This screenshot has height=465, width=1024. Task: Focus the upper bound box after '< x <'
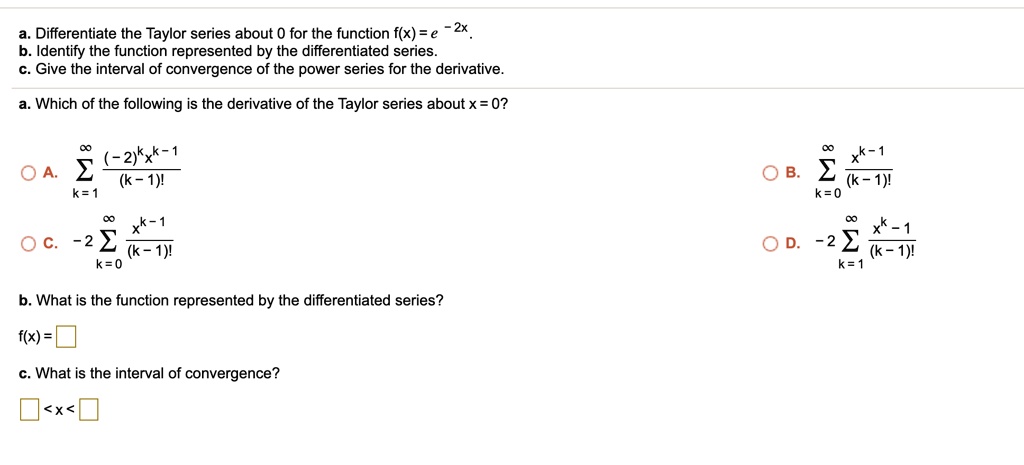89,410
